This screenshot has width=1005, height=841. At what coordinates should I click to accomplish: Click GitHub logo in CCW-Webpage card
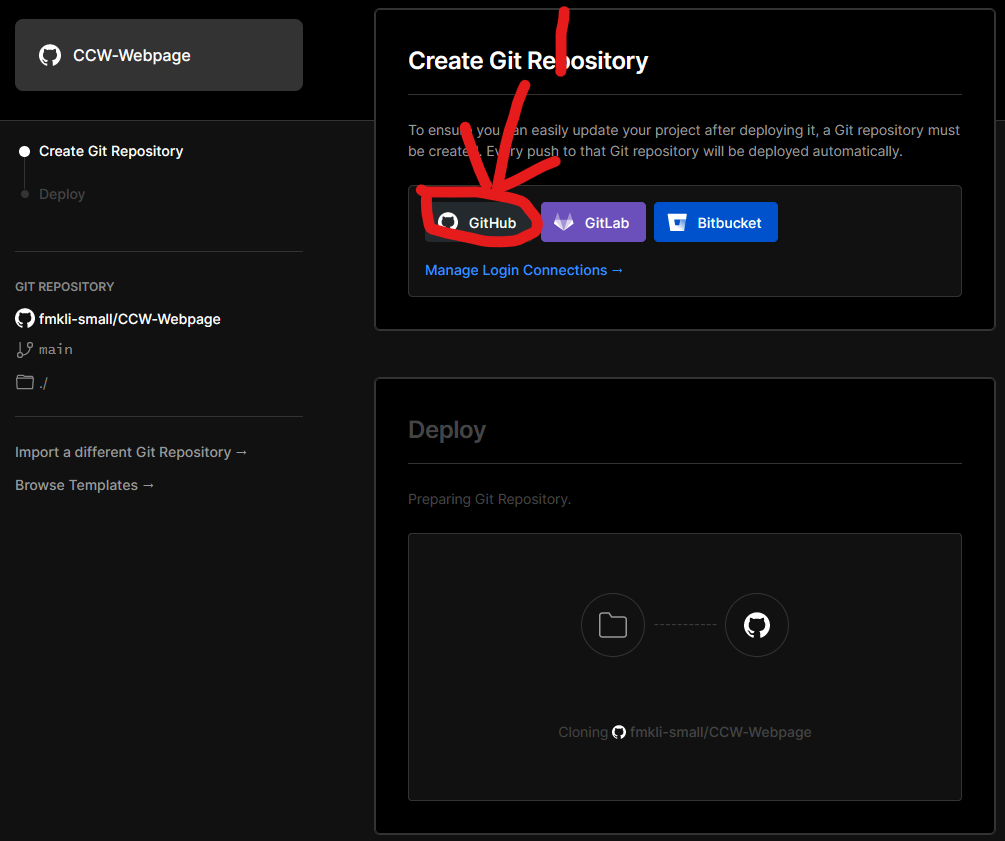50,55
